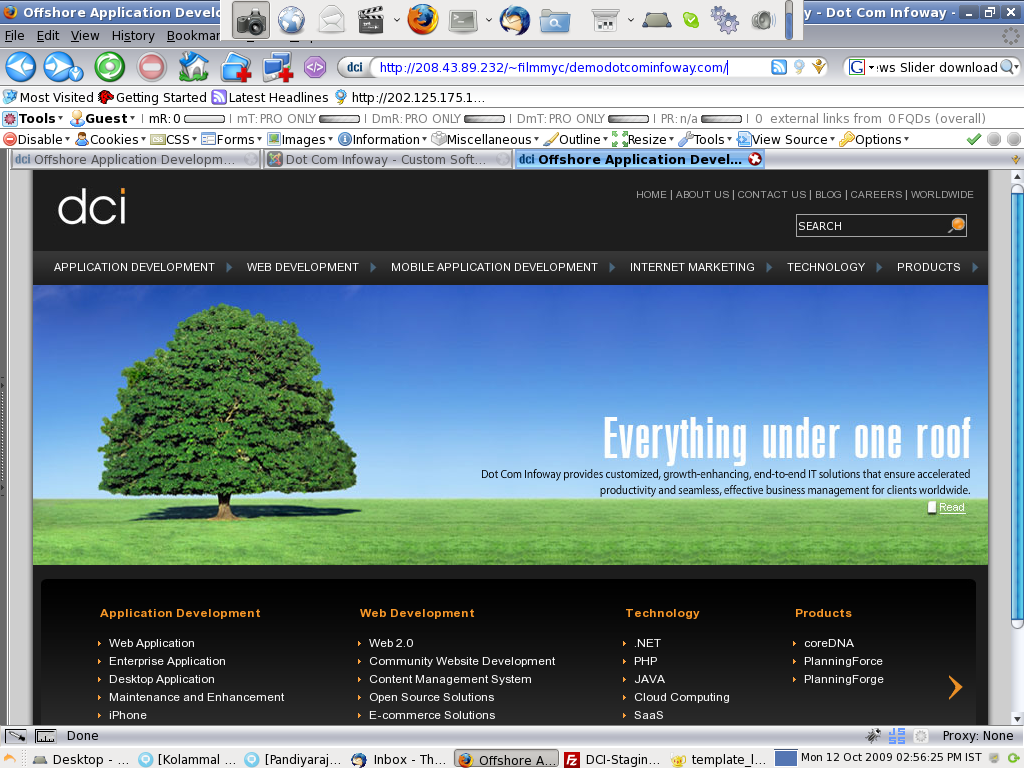Click the search magnifier in the browser search box
Image resolution: width=1024 pixels, height=768 pixels.
click(1008, 67)
